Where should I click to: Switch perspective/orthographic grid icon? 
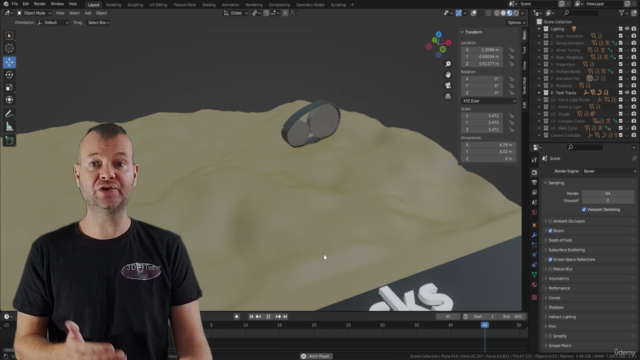448,96
